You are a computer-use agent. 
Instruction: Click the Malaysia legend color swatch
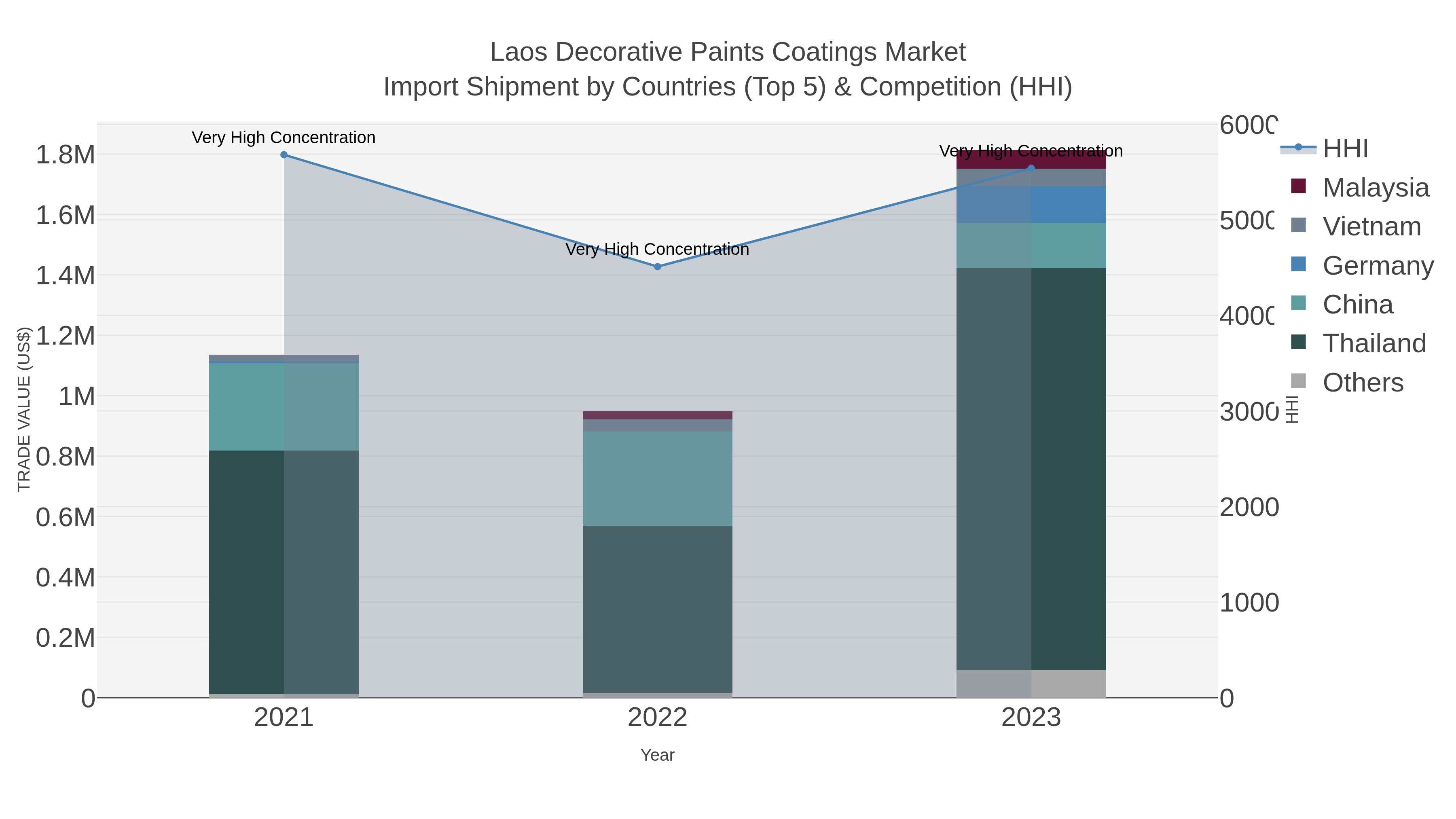1299,186
